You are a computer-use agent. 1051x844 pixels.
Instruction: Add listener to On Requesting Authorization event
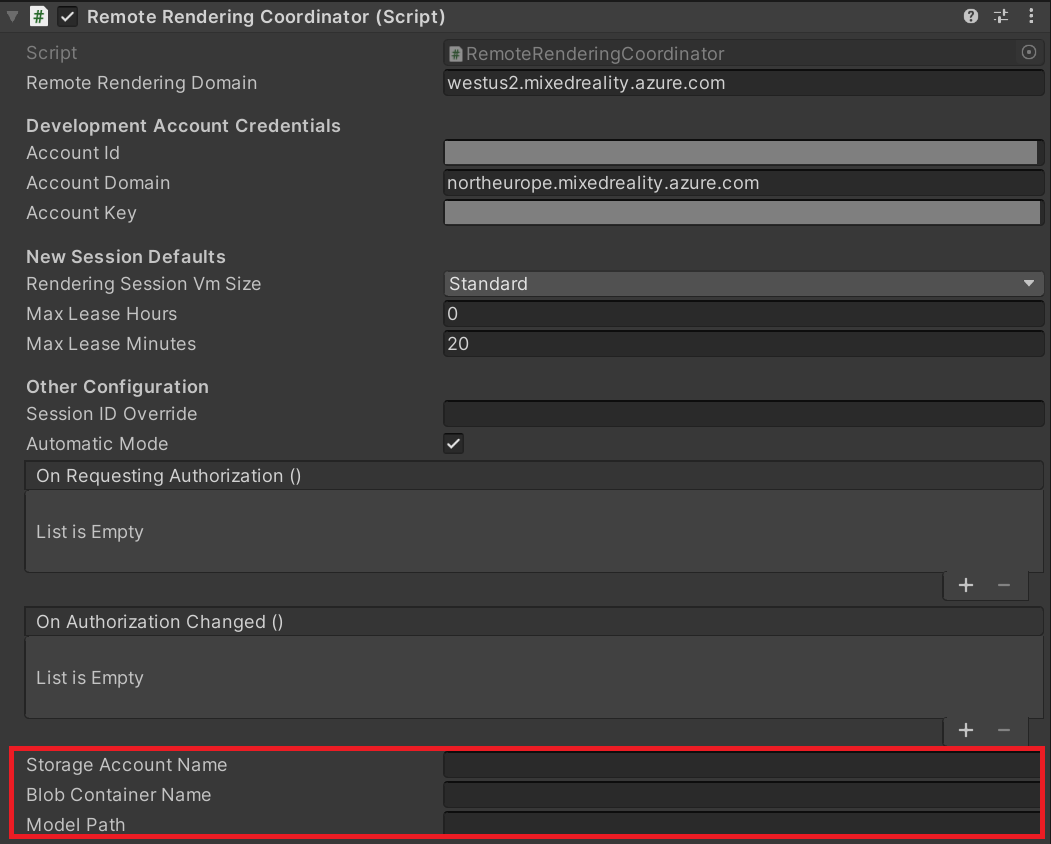pyautogui.click(x=966, y=585)
